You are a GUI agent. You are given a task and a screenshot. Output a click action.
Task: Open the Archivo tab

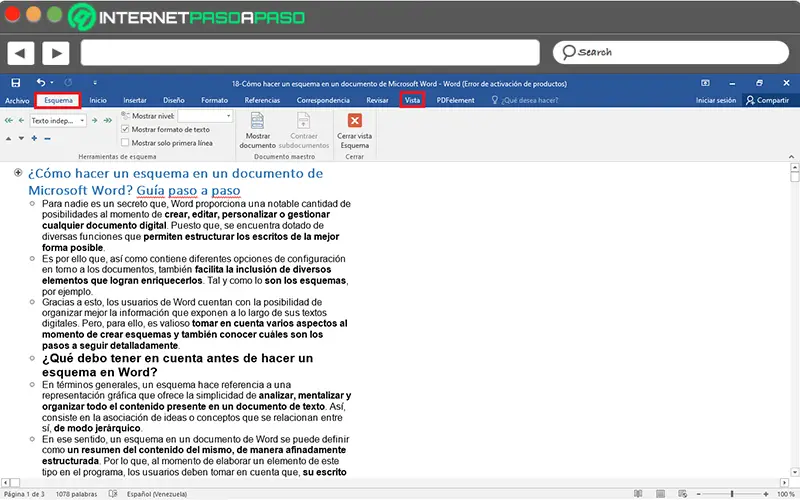pos(17,101)
